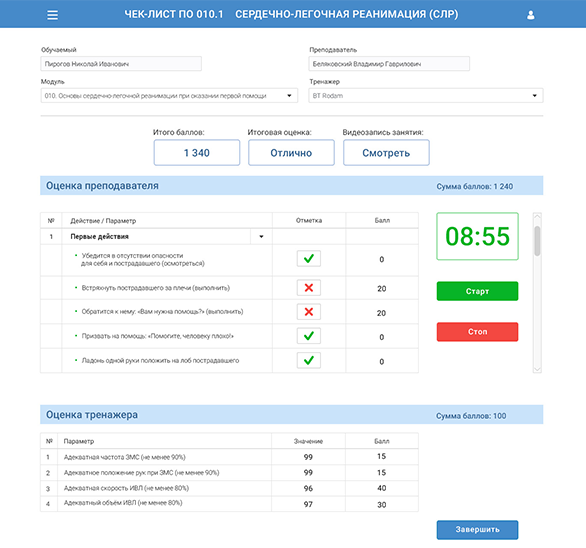Click row 'Адекватное положение рук при ЗМС'

coord(229,472)
